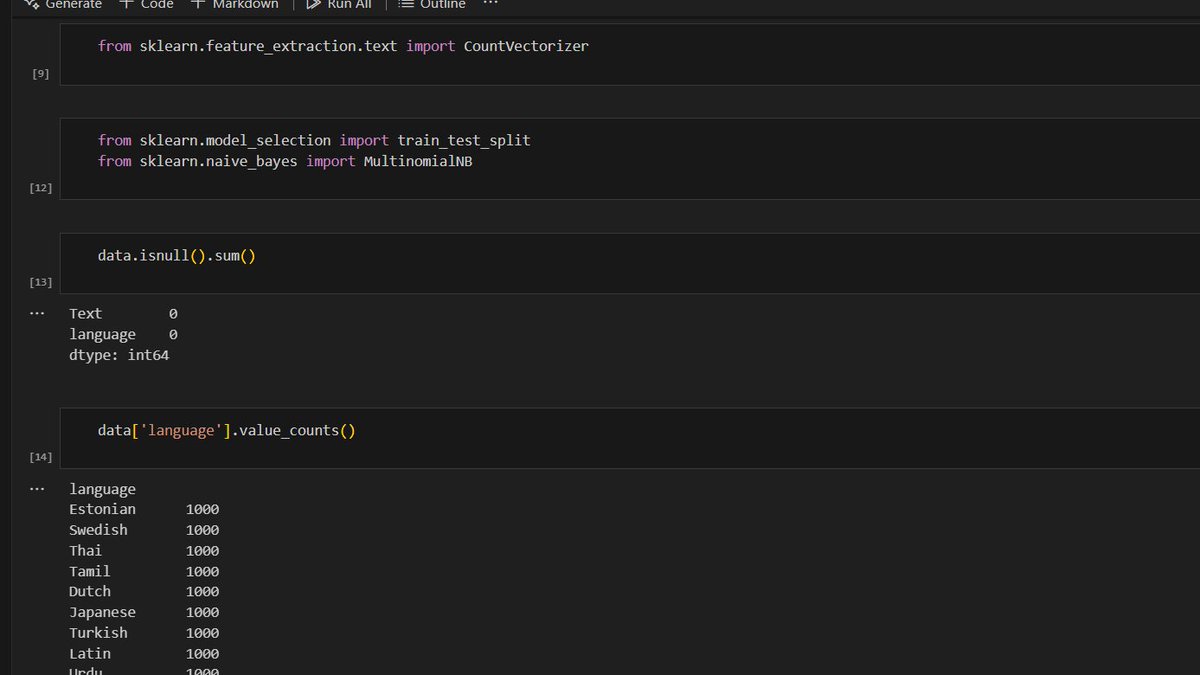
Task: Click inside the CountVectorizer import cell
Action: click(630, 55)
